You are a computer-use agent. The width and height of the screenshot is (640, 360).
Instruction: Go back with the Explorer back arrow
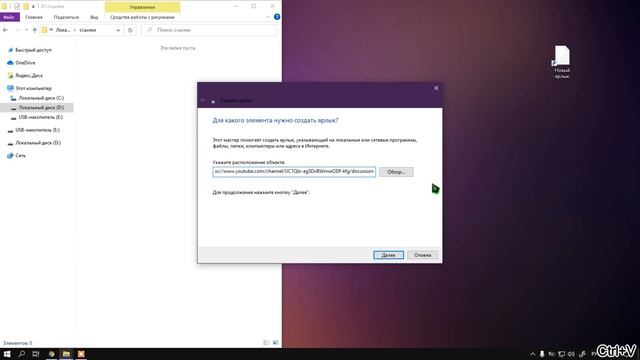tap(5, 30)
